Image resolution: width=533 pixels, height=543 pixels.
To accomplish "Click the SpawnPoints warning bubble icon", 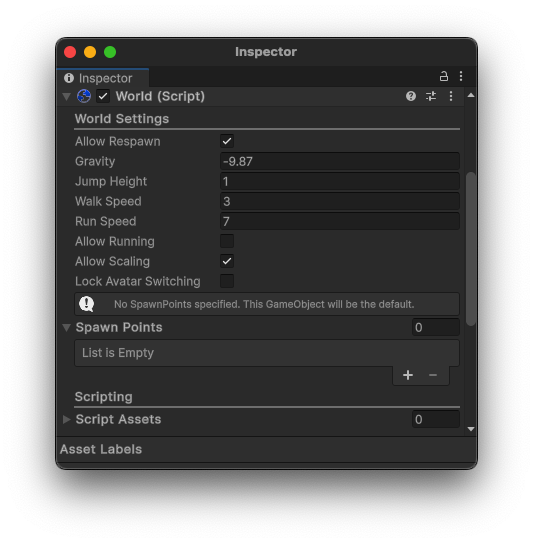I will pyautogui.click(x=87, y=304).
